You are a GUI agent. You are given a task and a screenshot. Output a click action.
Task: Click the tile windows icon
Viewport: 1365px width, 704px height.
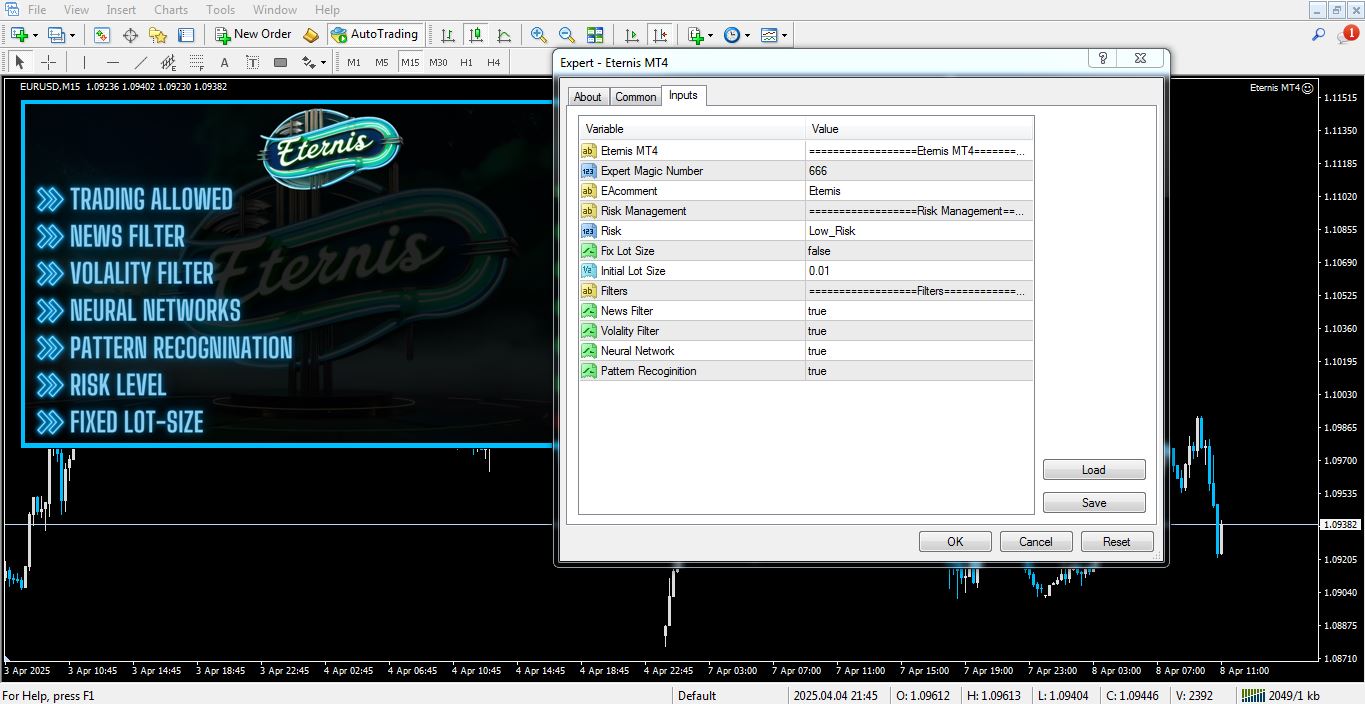pyautogui.click(x=595, y=35)
